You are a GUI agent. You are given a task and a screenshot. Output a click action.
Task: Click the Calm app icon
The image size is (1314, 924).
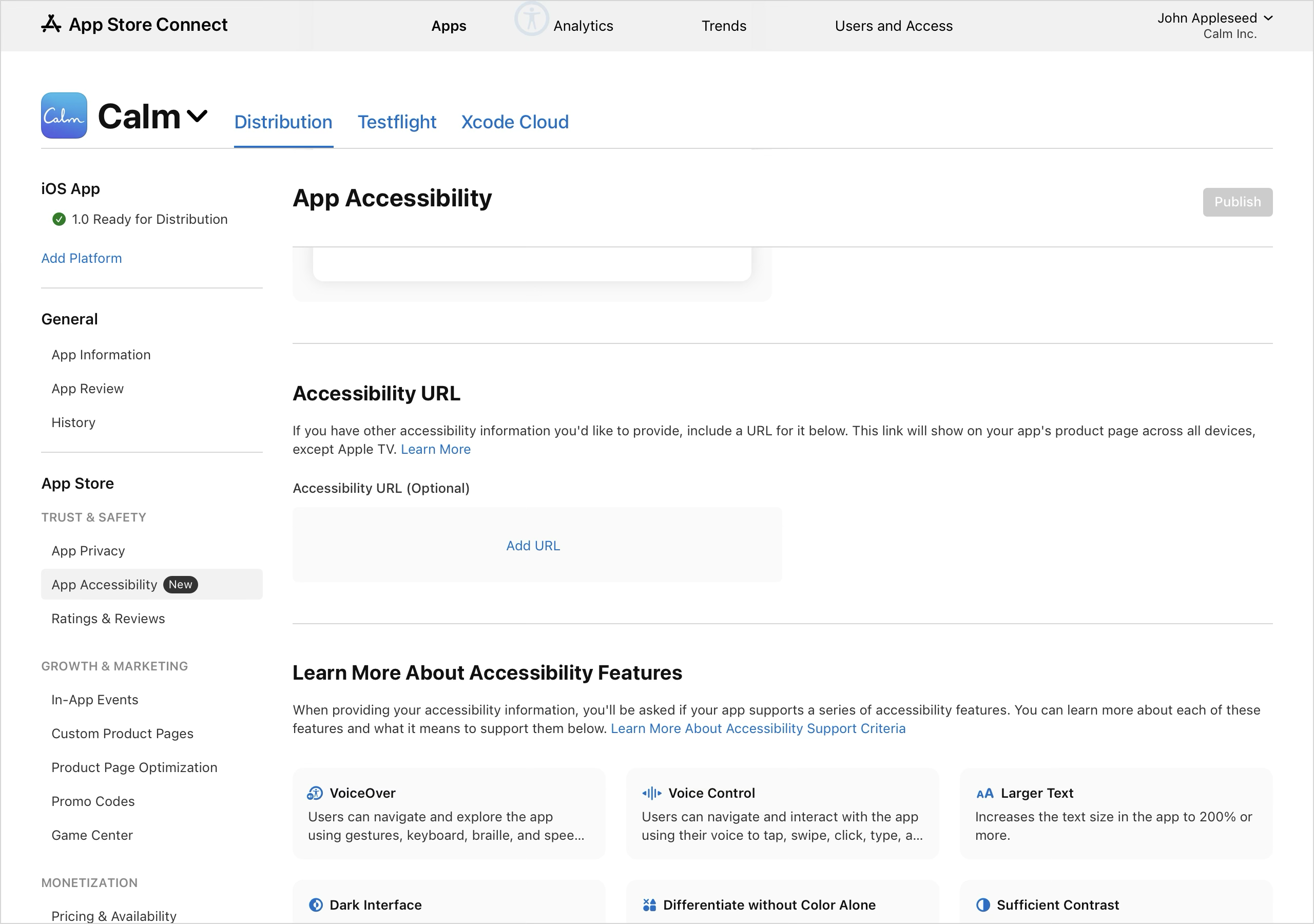click(64, 115)
